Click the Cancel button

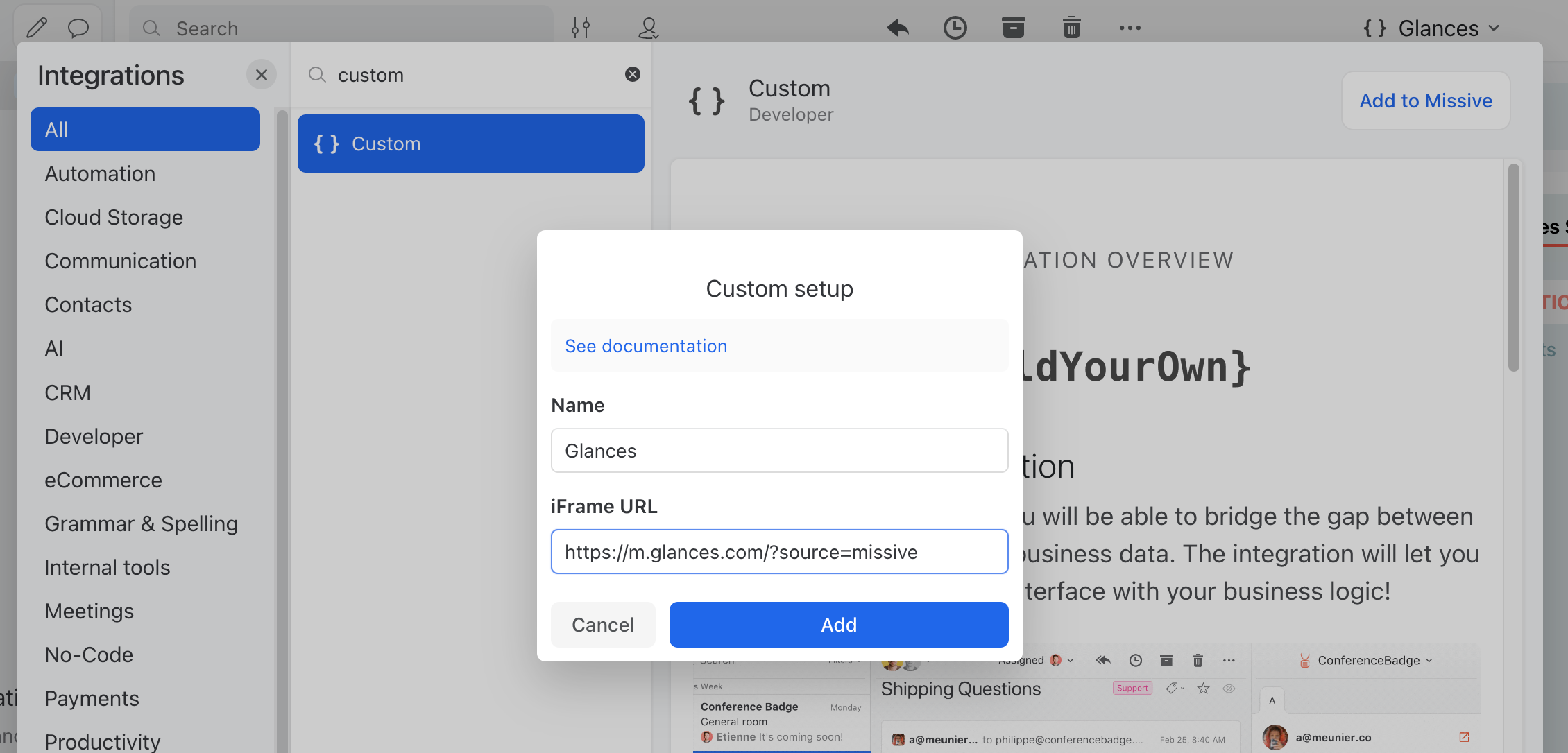pos(603,625)
